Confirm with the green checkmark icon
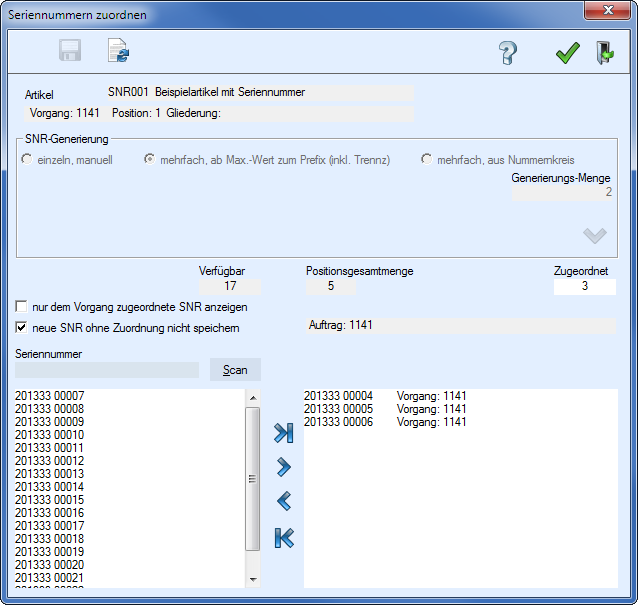 [x=568, y=53]
